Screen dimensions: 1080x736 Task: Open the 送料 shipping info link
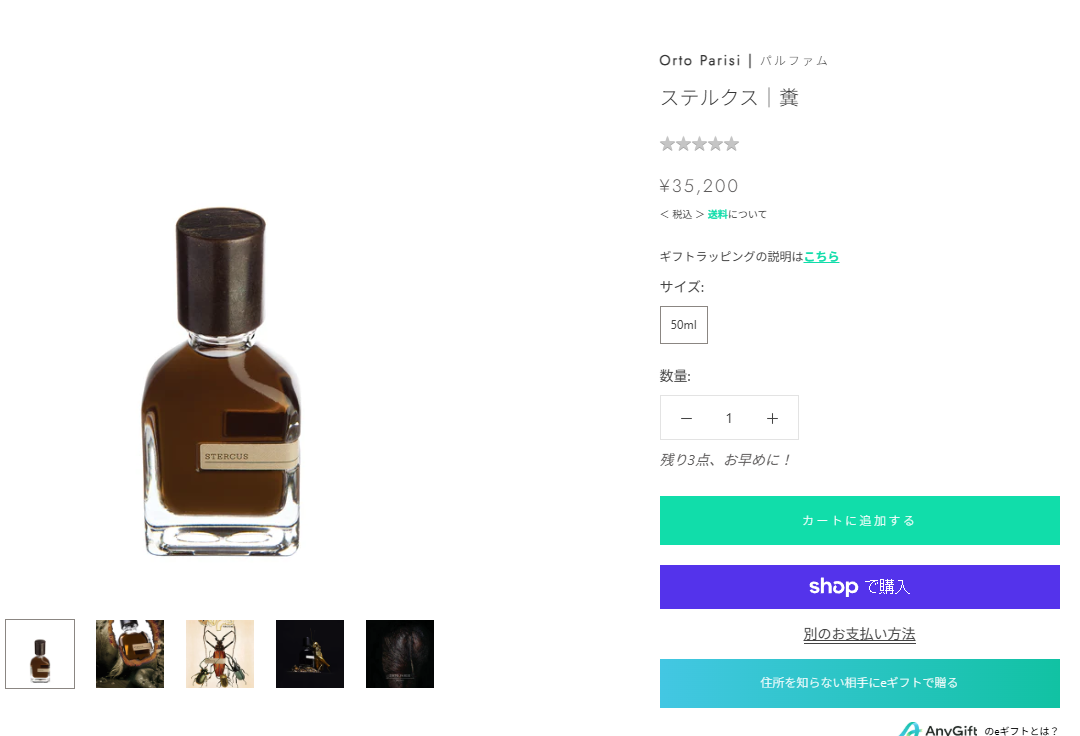point(717,214)
